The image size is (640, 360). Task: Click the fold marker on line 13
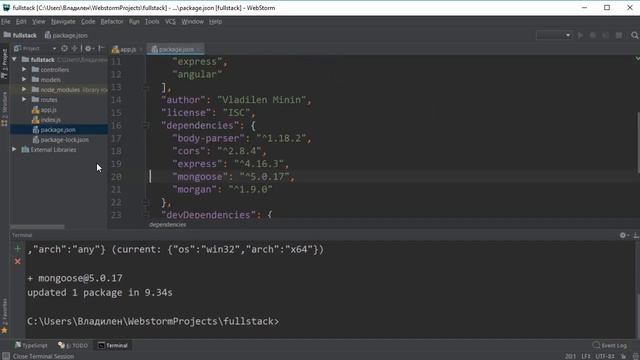click(x=146, y=87)
